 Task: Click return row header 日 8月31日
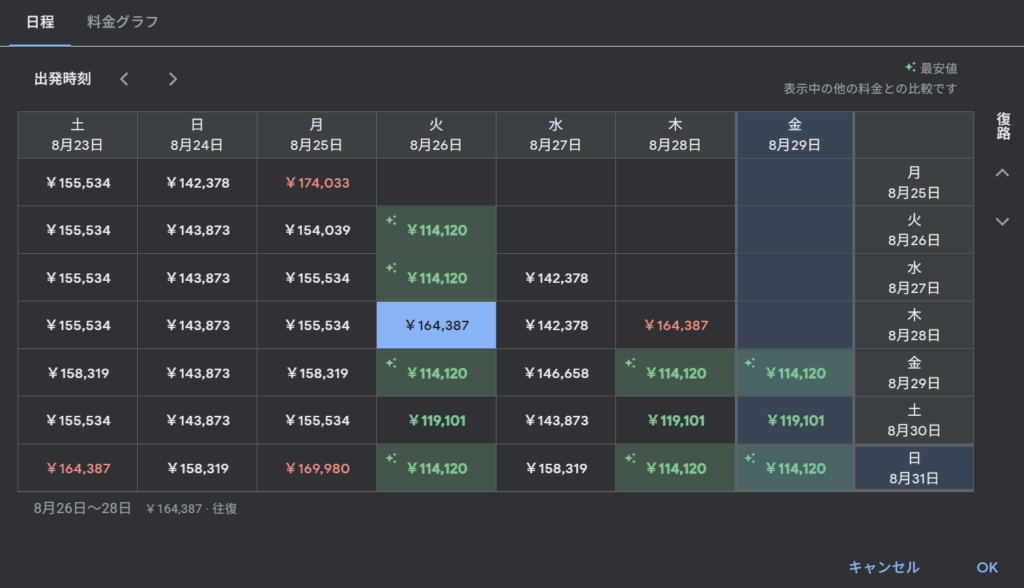coord(914,468)
